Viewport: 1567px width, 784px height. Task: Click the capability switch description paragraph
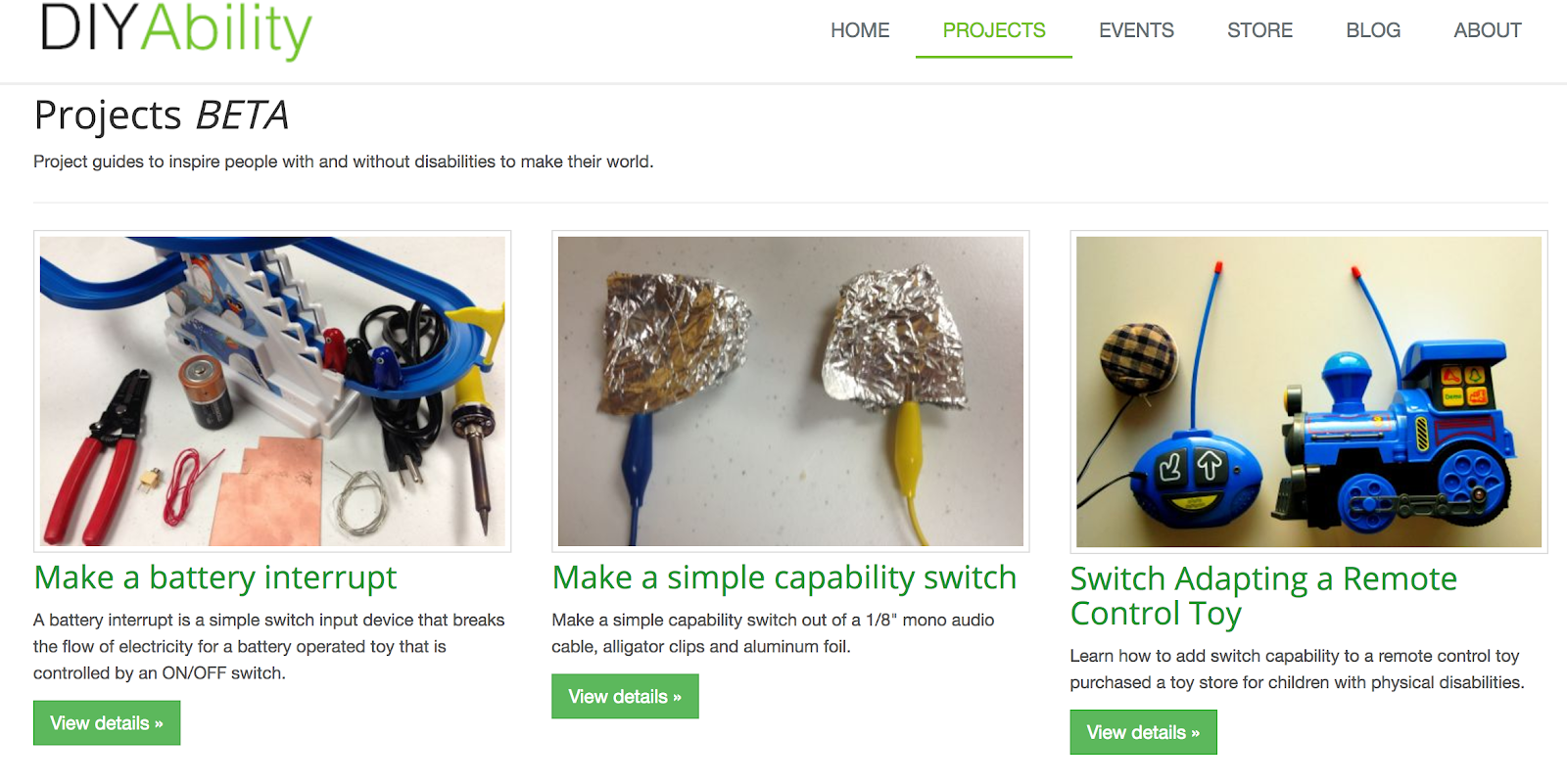pos(773,633)
